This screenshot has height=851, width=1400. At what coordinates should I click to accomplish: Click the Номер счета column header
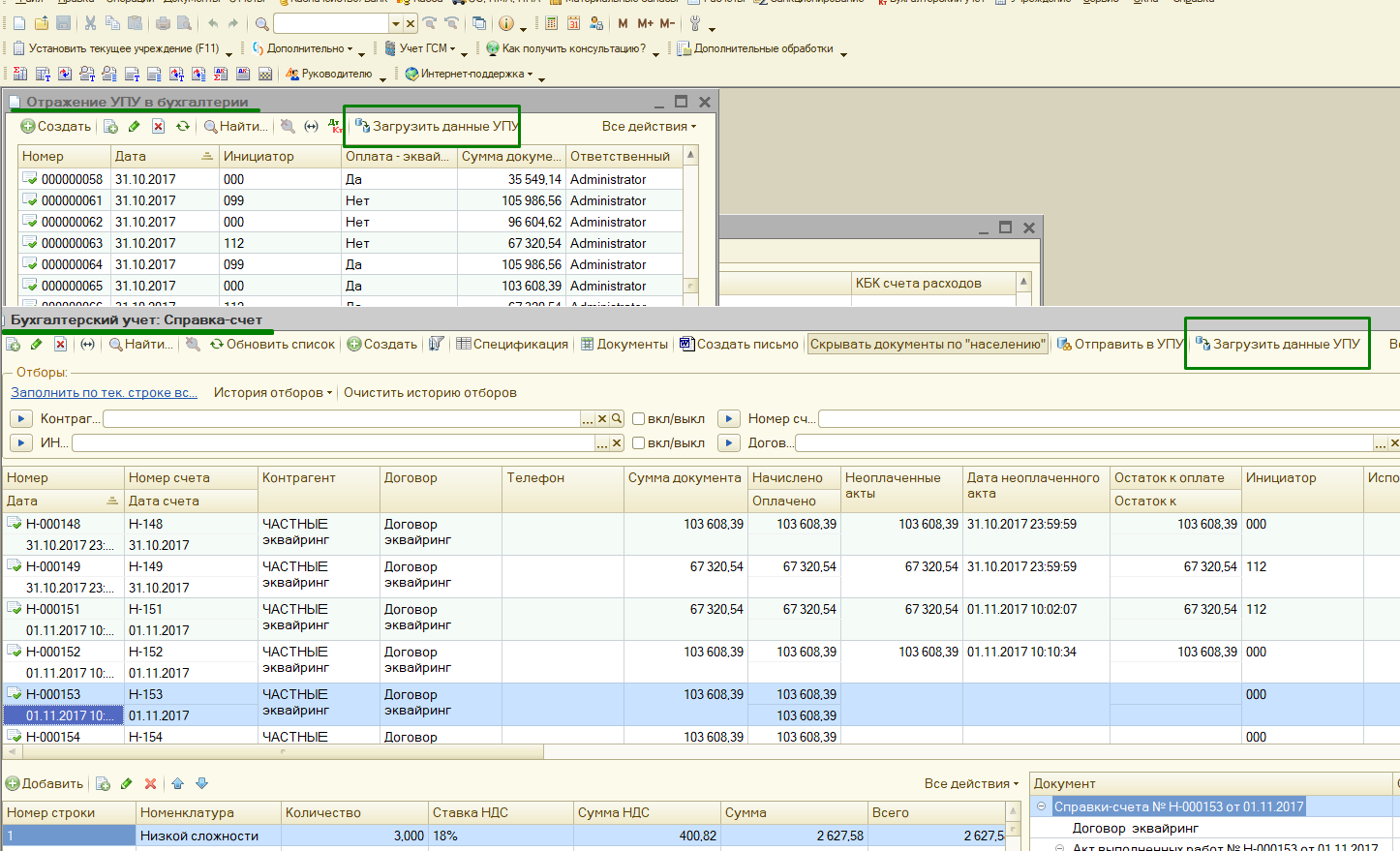coord(169,477)
